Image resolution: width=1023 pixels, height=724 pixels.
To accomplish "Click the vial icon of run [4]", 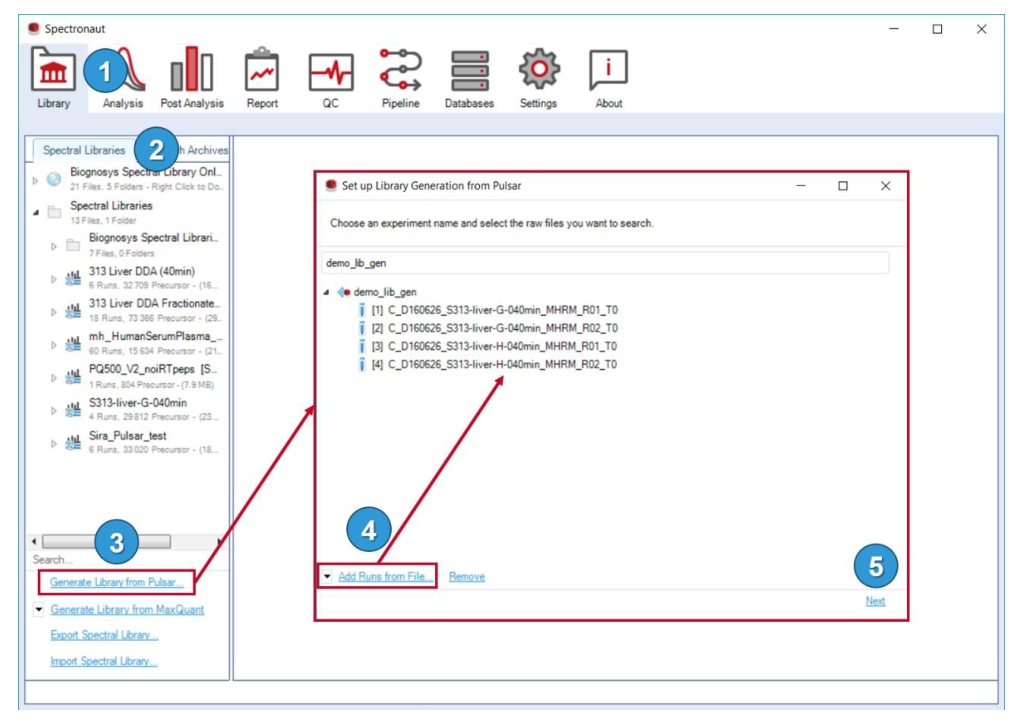I will (x=361, y=365).
